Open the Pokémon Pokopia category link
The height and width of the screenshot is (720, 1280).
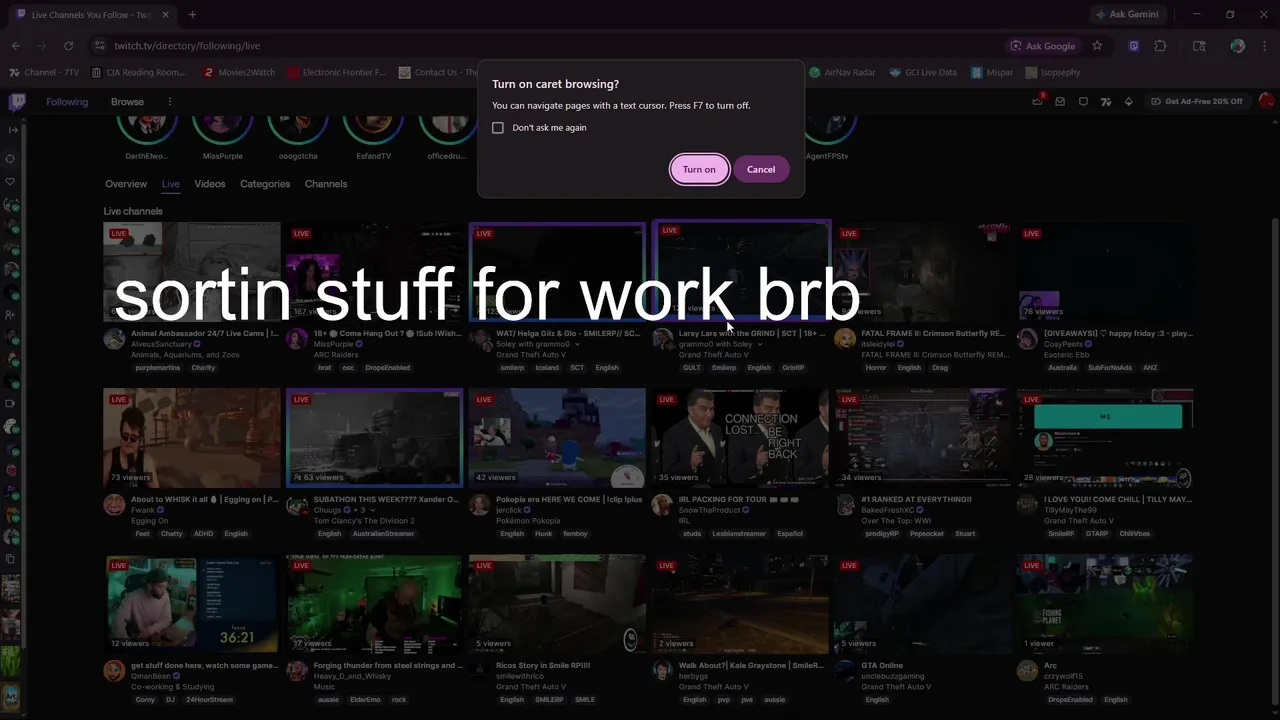click(528, 521)
